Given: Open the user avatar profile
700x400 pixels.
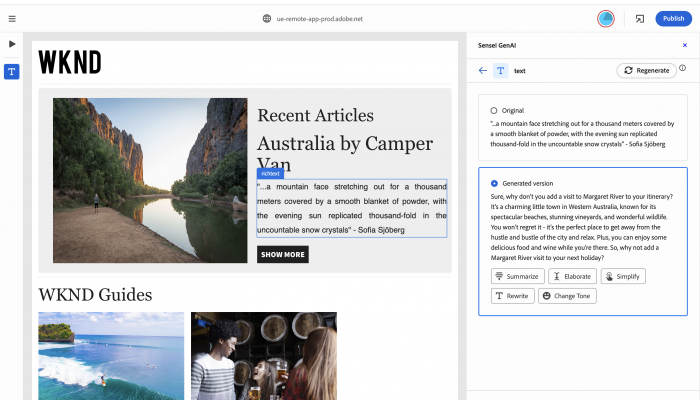Looking at the screenshot, I should [x=606, y=19].
